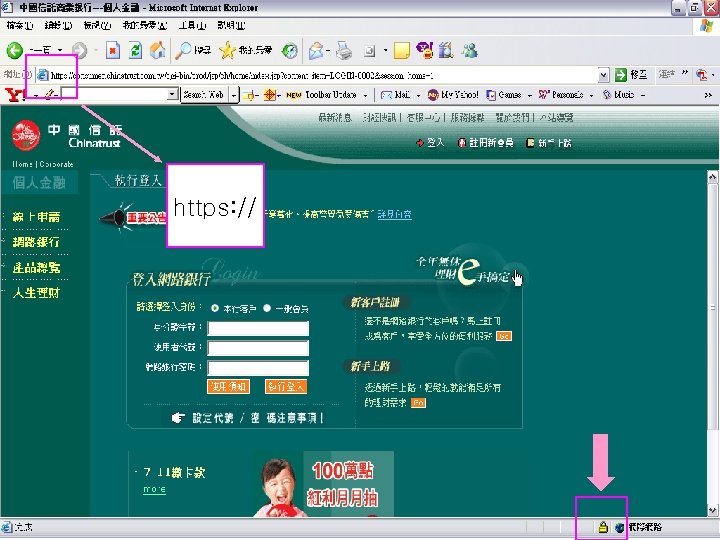Select the first login identity radio option
This screenshot has width=720, height=540.
(214, 308)
